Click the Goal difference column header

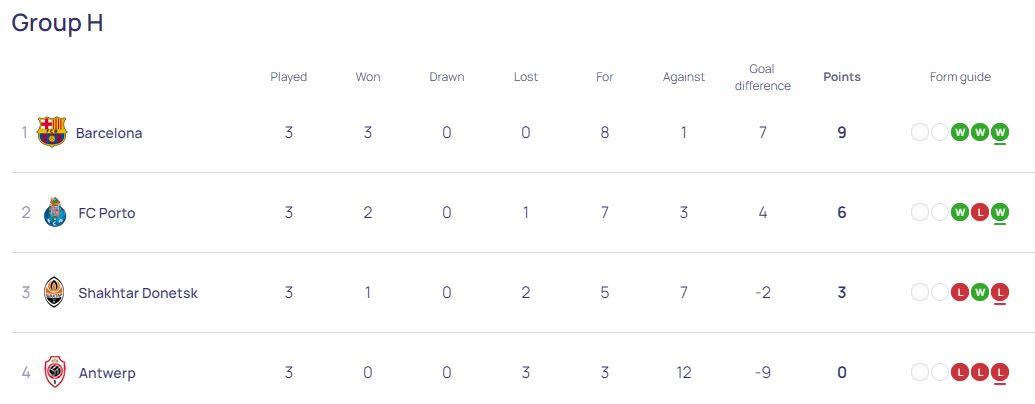click(x=762, y=77)
